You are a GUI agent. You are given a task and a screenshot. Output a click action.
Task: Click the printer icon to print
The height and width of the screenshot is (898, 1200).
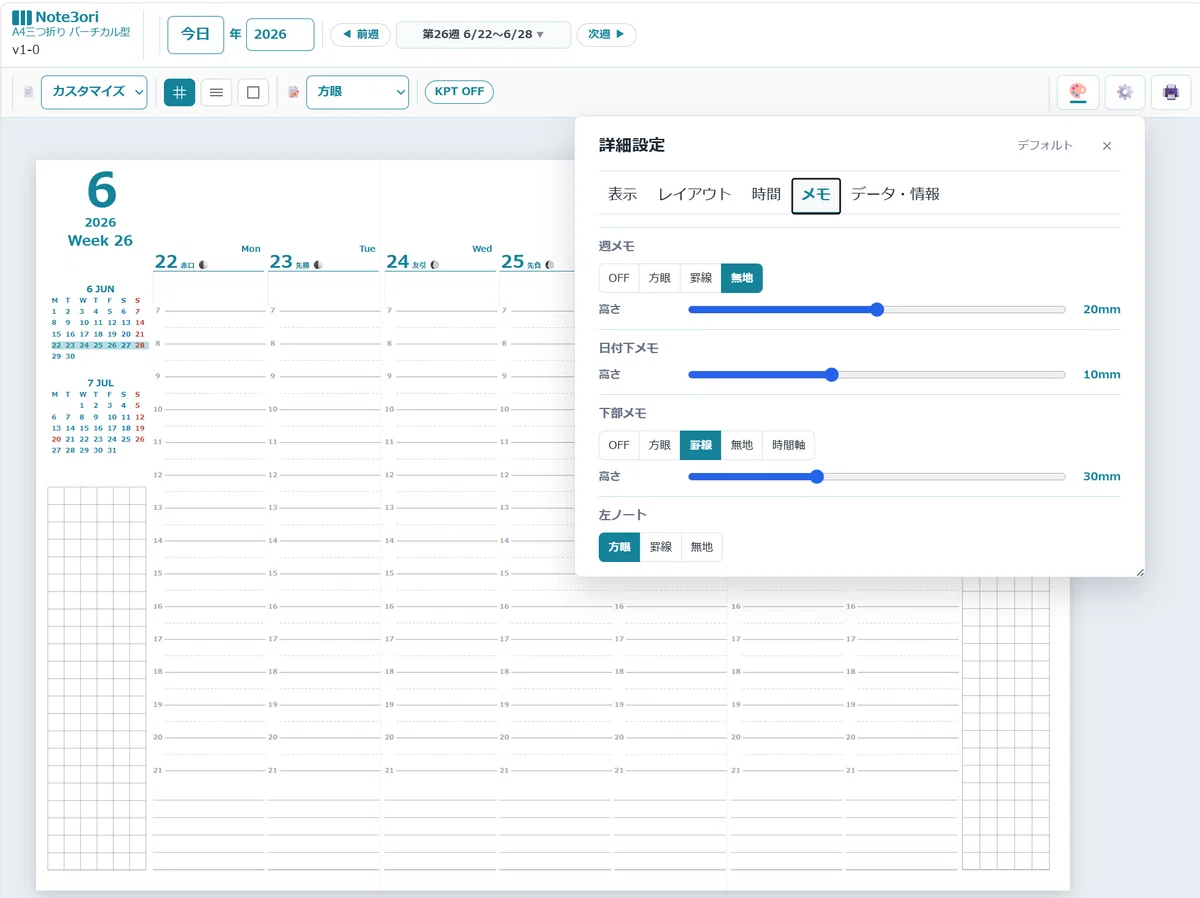pyautogui.click(x=1171, y=92)
